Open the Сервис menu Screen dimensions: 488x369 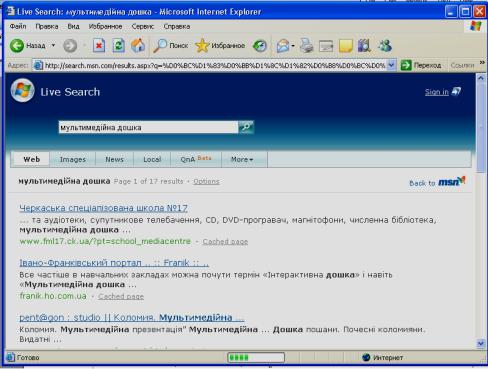coord(143,26)
